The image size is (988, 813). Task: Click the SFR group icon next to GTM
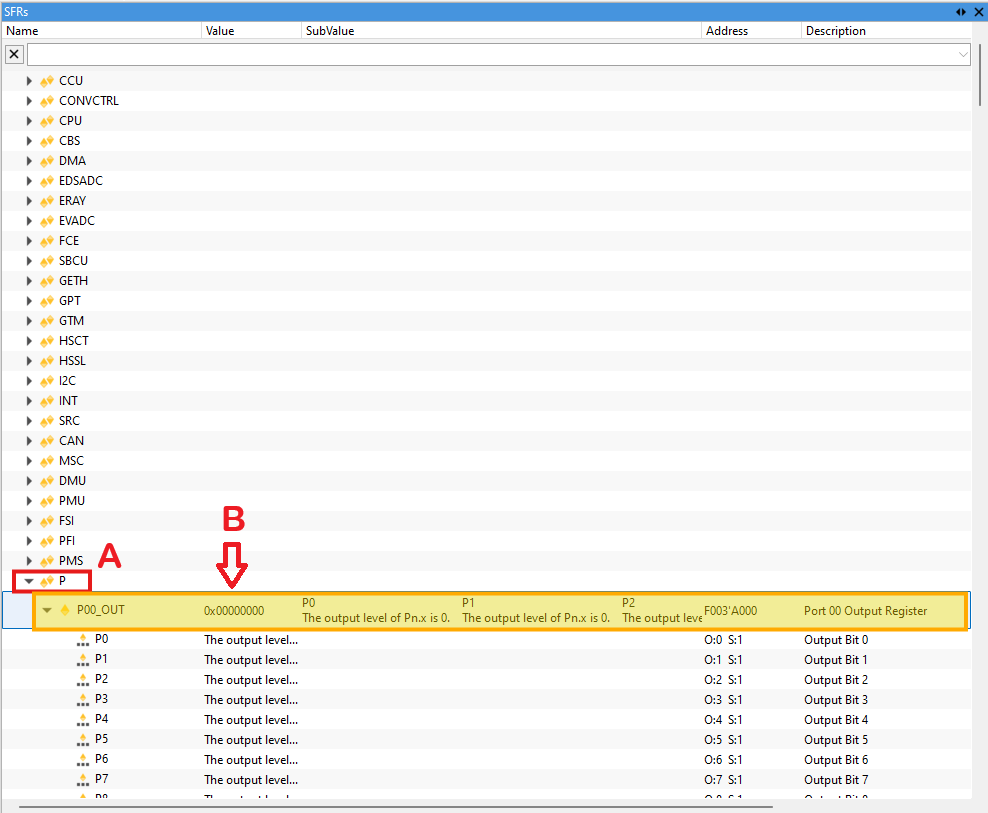(x=47, y=320)
